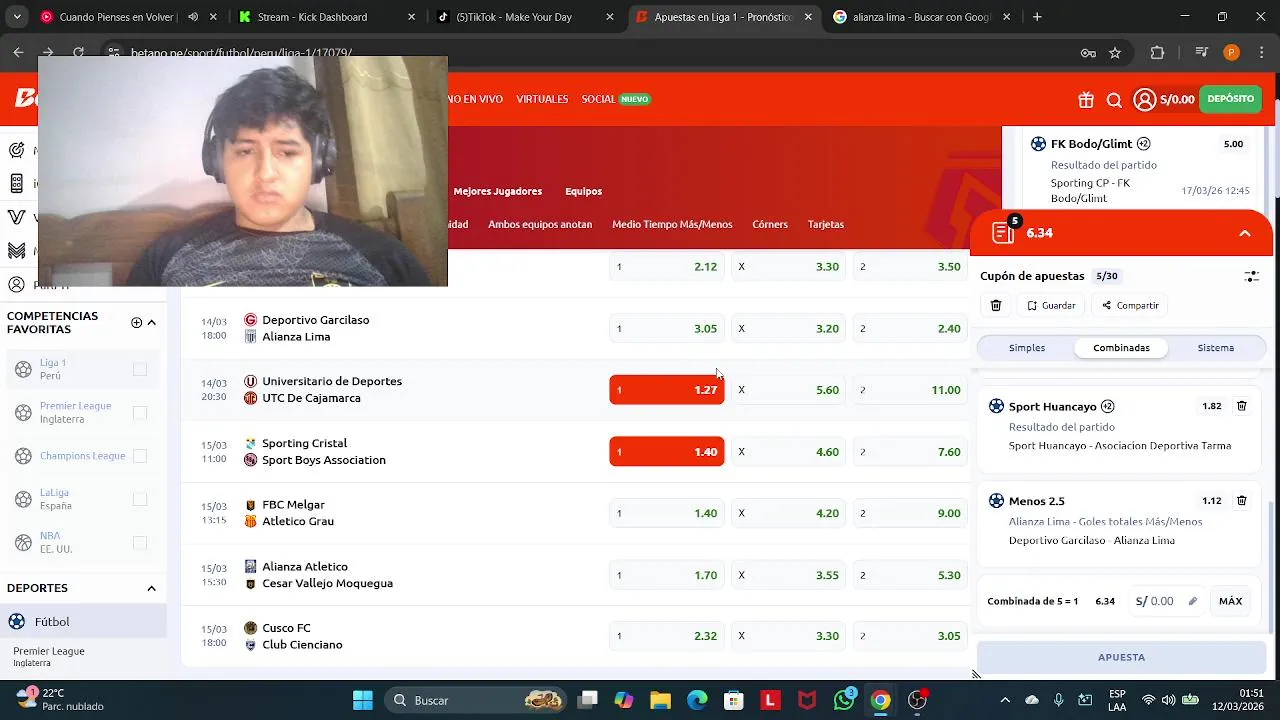
Task: Open Windows Start menu
Action: [363, 700]
